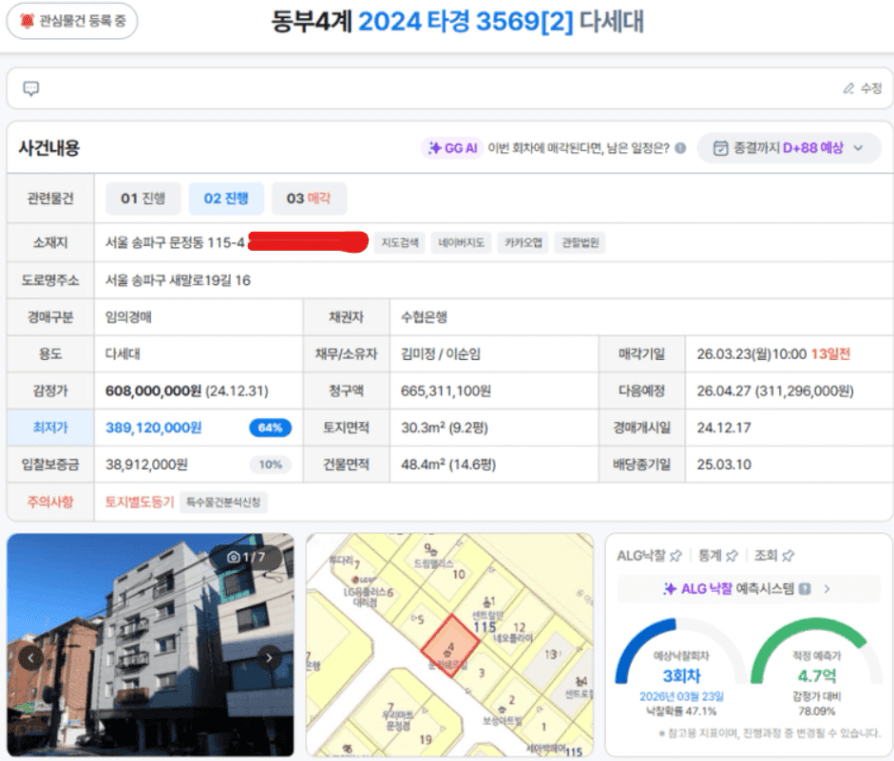Expand the 종결까지 D+88 예상 dropdown

pyautogui.click(x=789, y=148)
